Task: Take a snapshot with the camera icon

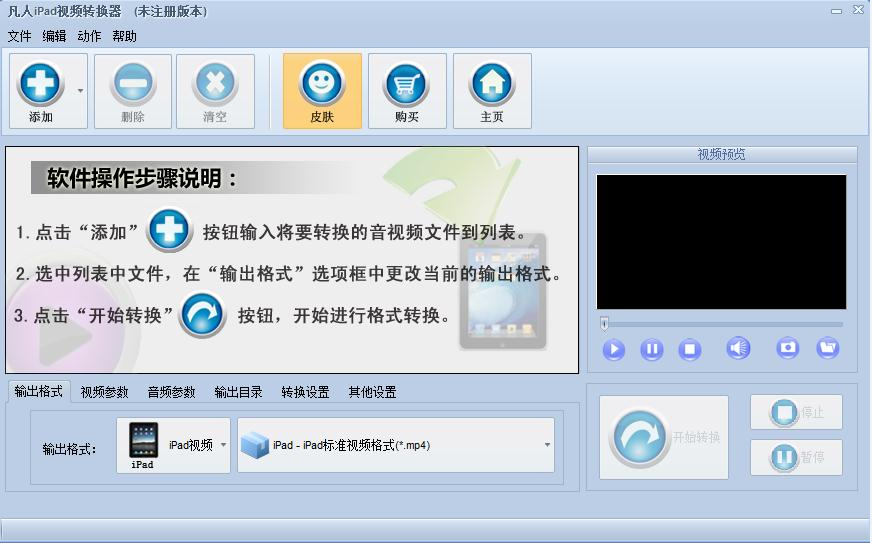Action: 788,348
